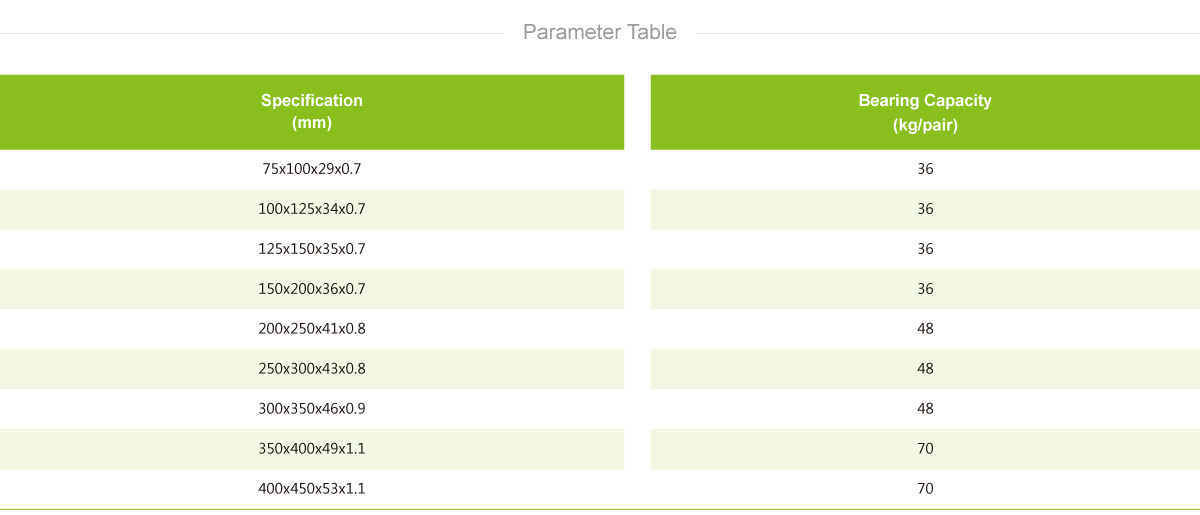Click the 300x350x46x0.9 specification cell
The width and height of the screenshot is (1200, 515).
pyautogui.click(x=312, y=409)
